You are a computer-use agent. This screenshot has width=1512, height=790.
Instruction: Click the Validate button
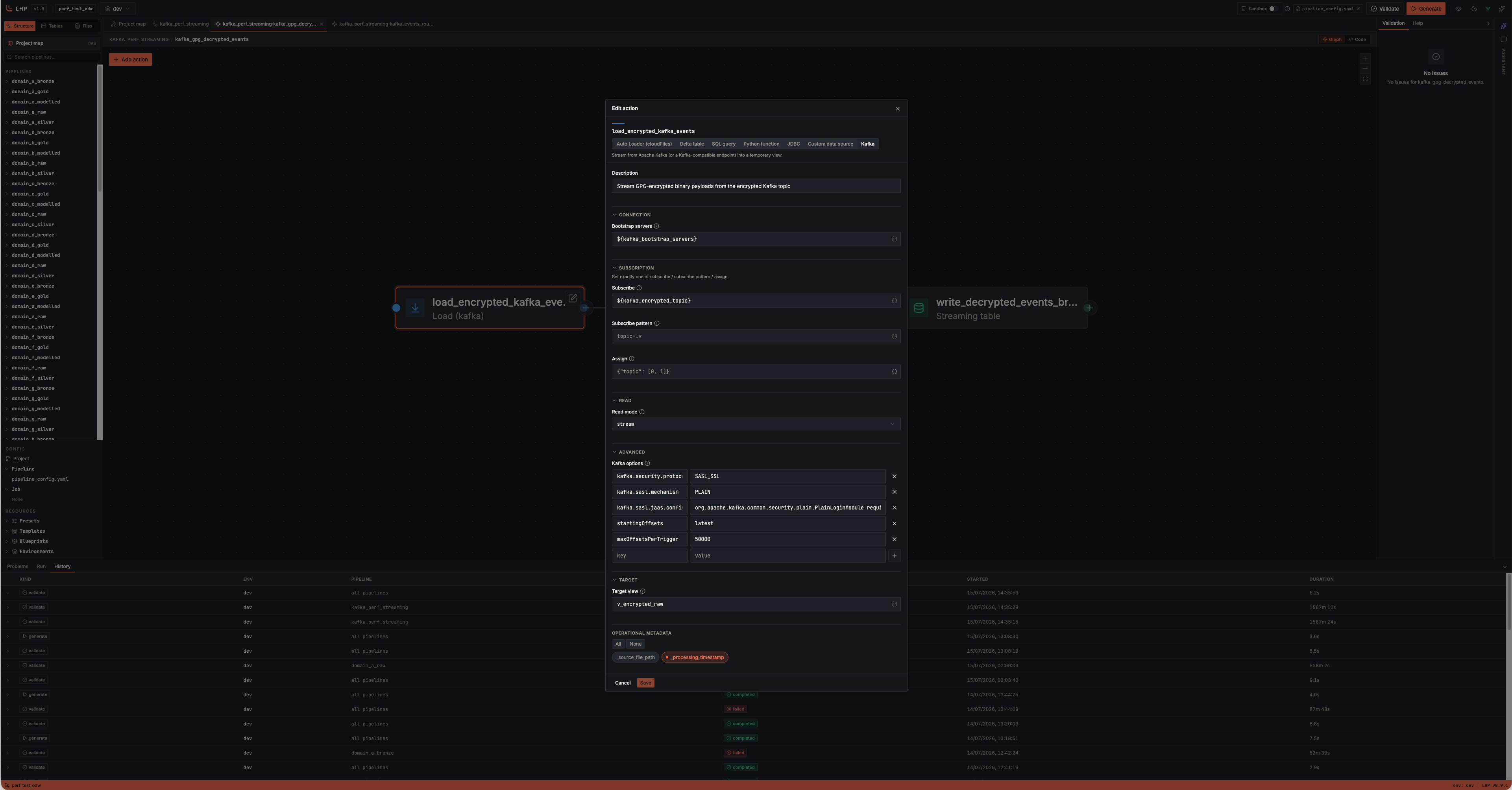[1384, 9]
